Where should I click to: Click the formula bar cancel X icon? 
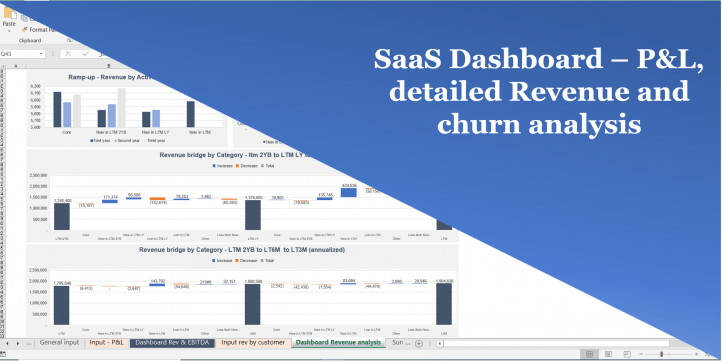tap(68, 54)
